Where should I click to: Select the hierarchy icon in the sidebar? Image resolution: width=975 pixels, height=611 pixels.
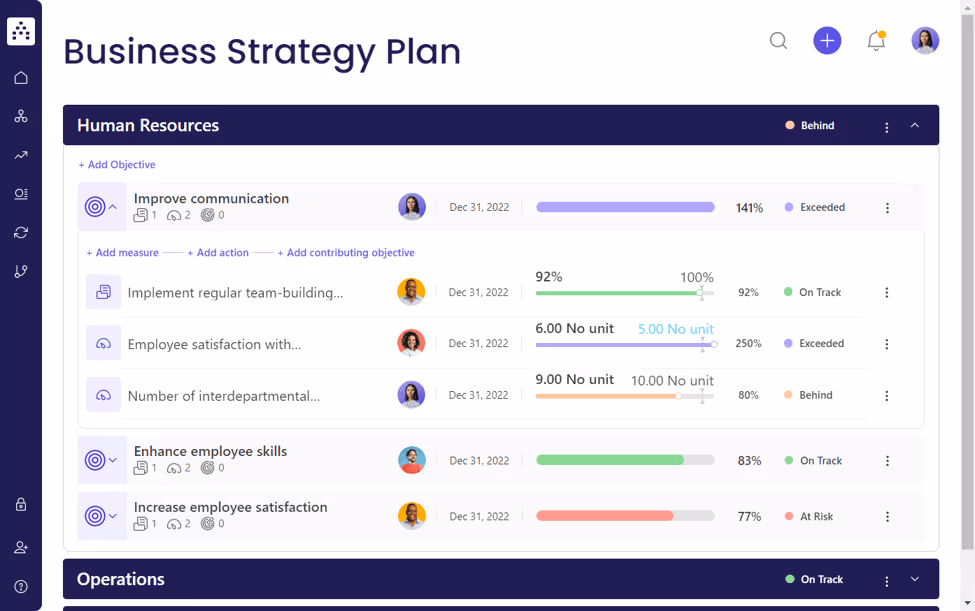point(20,116)
